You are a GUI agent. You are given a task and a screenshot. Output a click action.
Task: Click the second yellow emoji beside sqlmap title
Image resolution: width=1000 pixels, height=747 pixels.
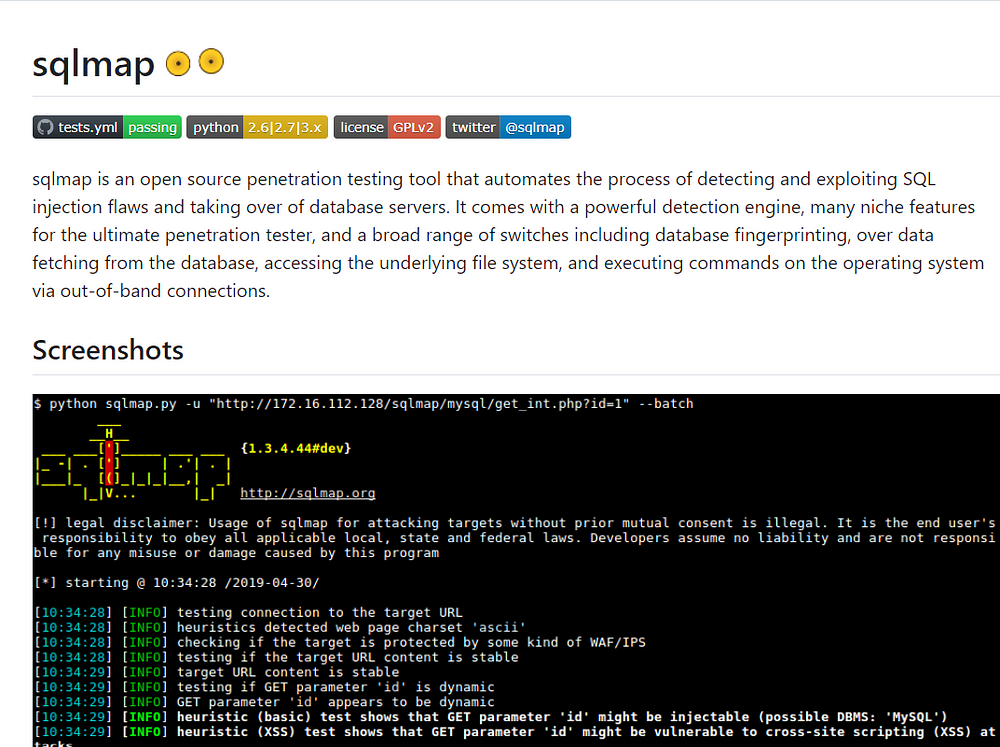pos(210,62)
